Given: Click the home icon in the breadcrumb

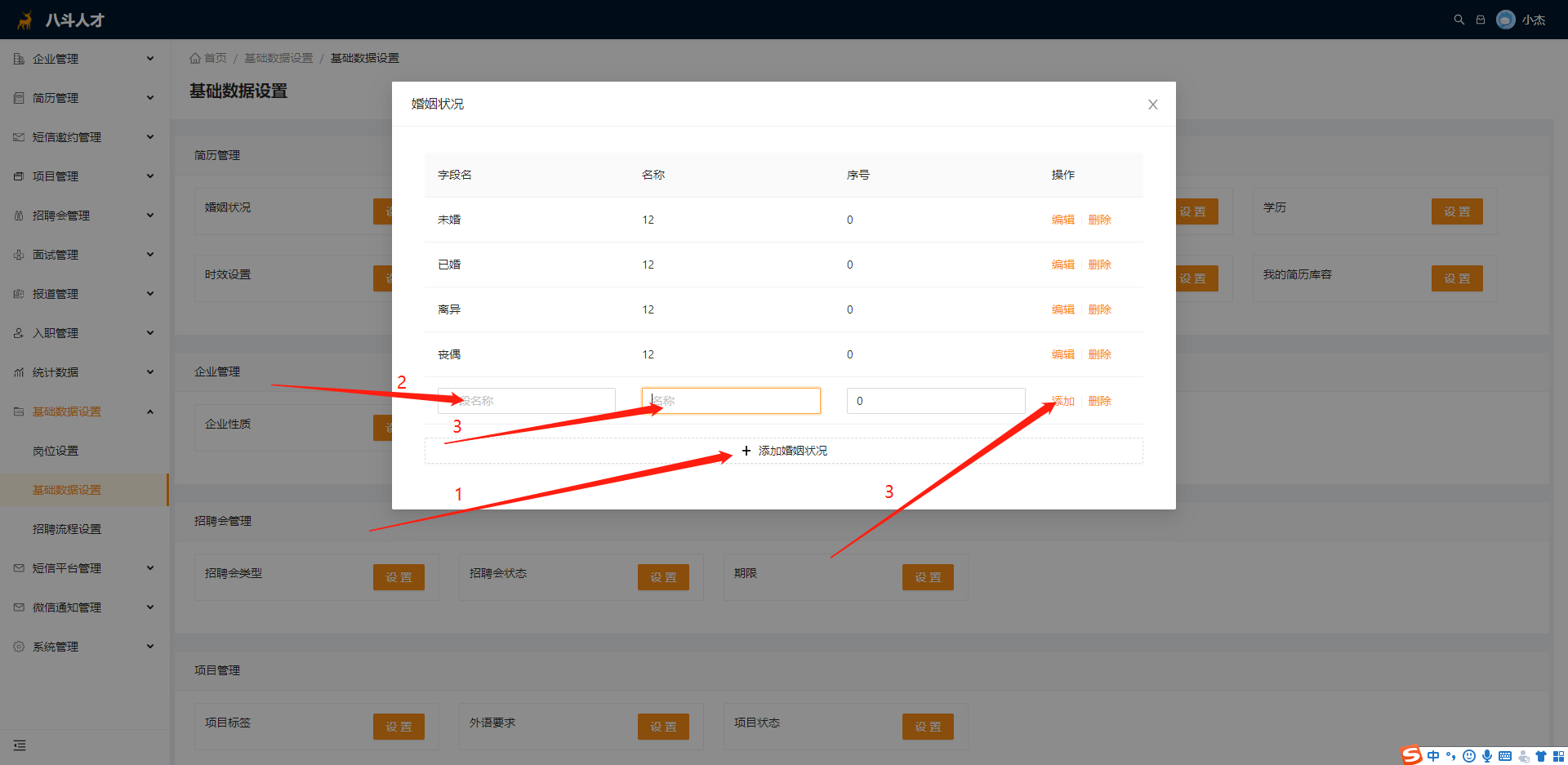Looking at the screenshot, I should [x=195, y=58].
